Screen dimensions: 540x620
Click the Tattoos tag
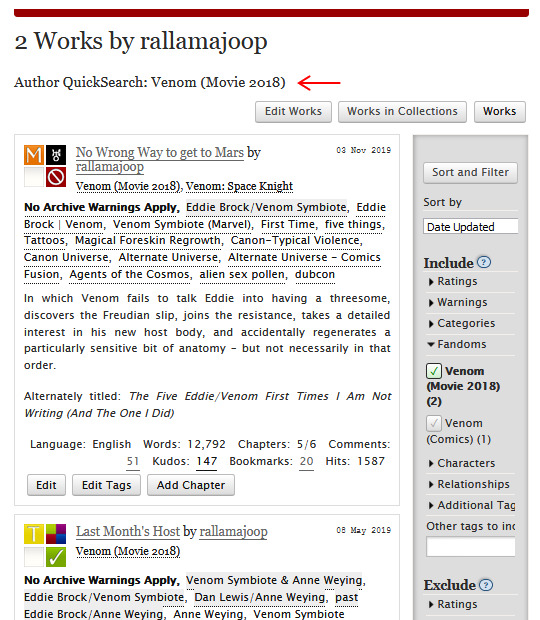44,240
